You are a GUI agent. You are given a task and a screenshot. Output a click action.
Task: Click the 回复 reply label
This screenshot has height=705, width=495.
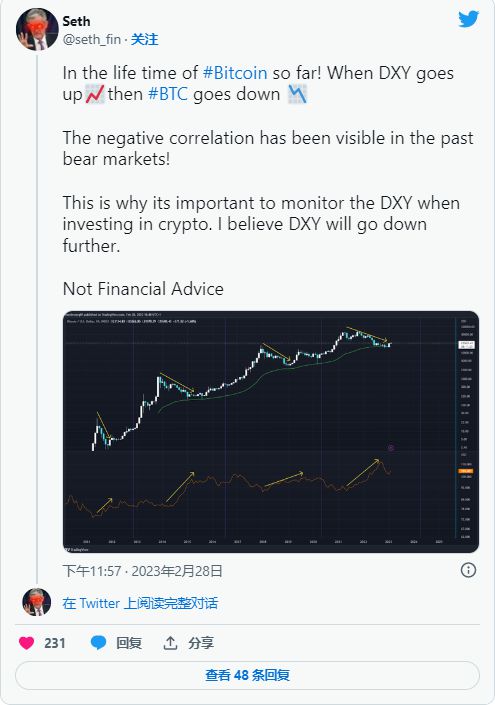pyautogui.click(x=129, y=643)
